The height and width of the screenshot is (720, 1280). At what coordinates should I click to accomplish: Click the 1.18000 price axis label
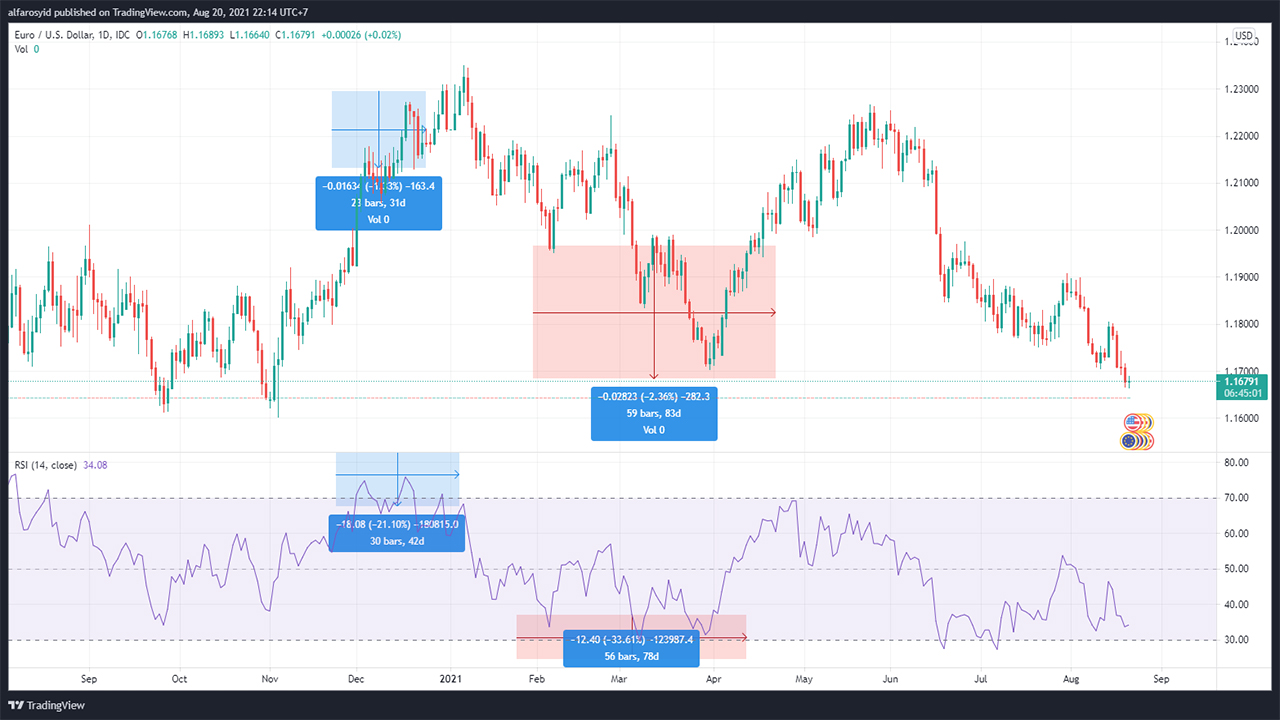(x=1240, y=324)
